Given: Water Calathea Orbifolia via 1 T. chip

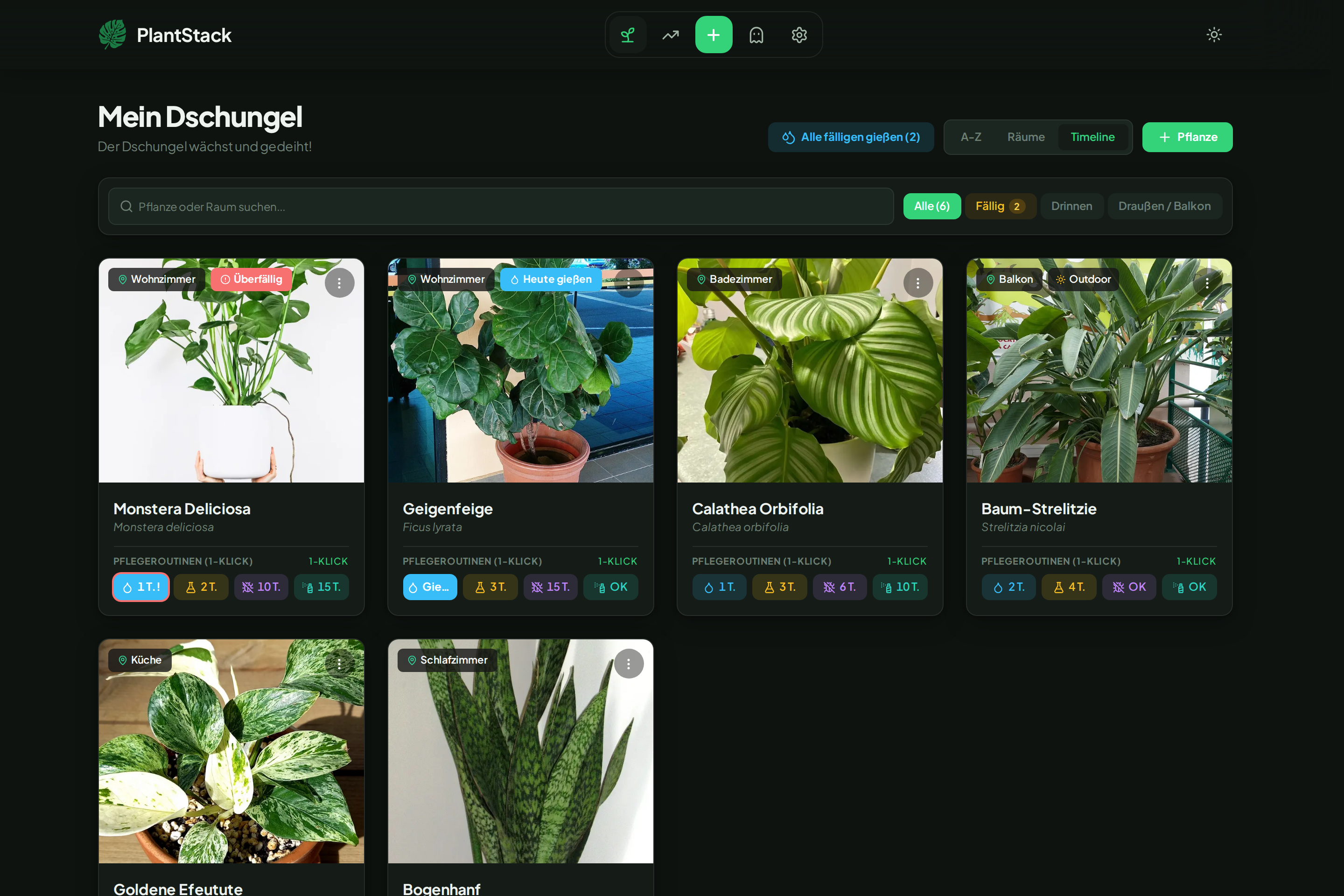Looking at the screenshot, I should tap(719, 587).
